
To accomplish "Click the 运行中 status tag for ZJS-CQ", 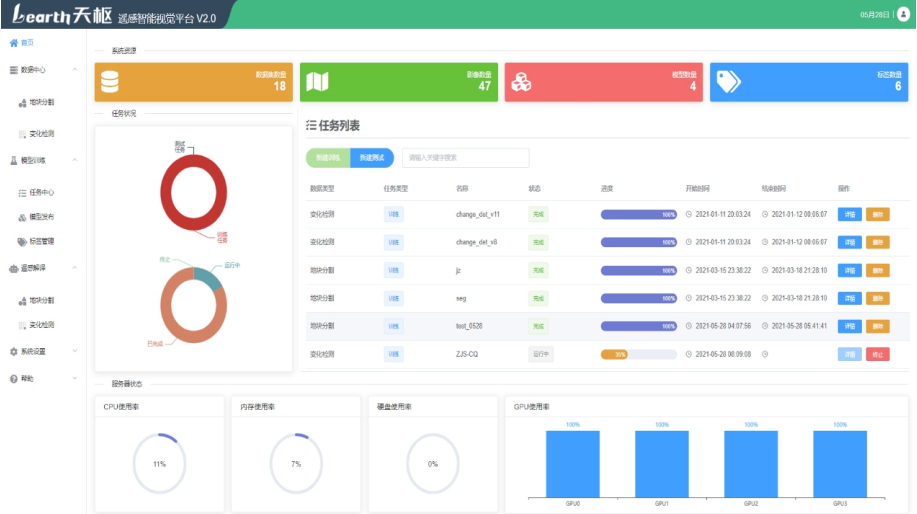I will click(x=540, y=354).
